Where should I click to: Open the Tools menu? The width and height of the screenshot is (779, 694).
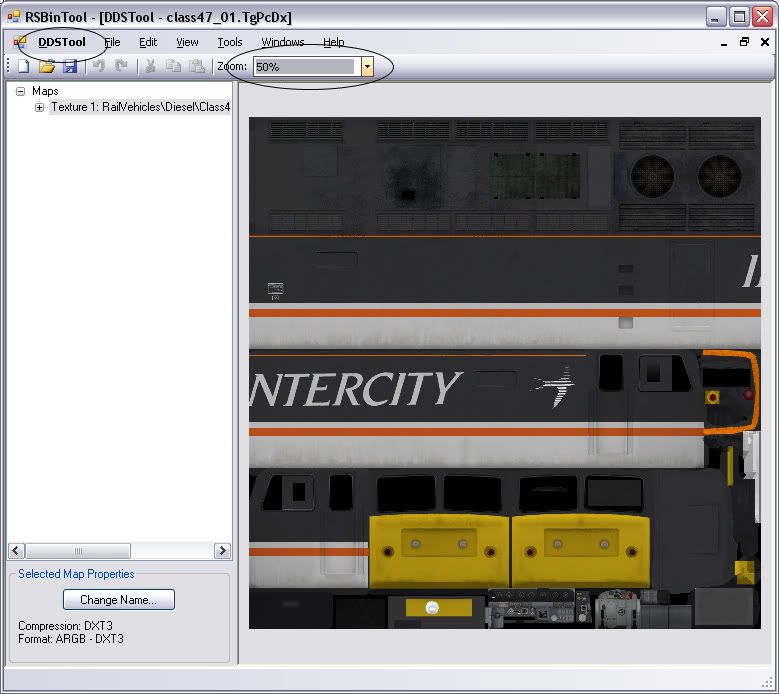[230, 42]
